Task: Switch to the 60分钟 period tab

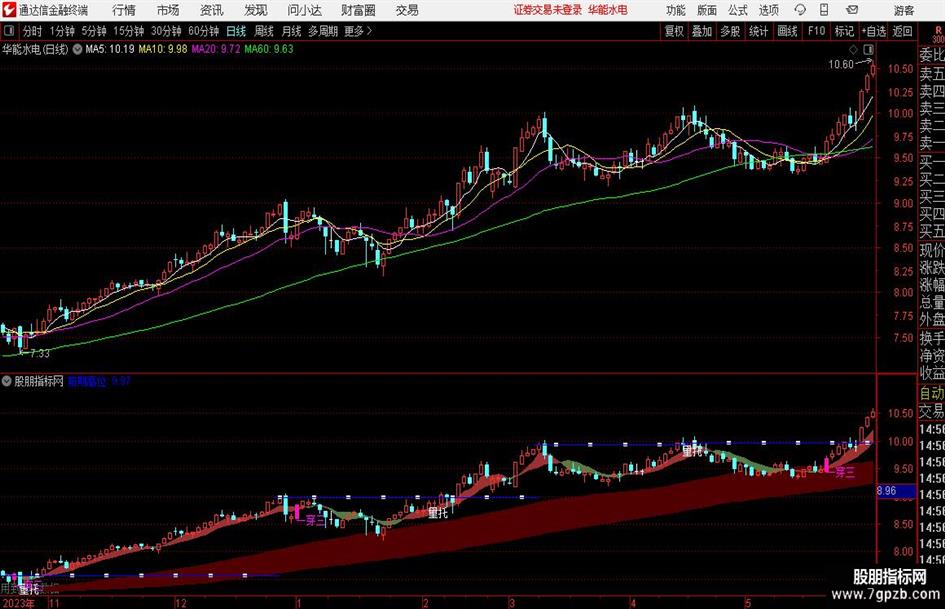Action: [203, 31]
